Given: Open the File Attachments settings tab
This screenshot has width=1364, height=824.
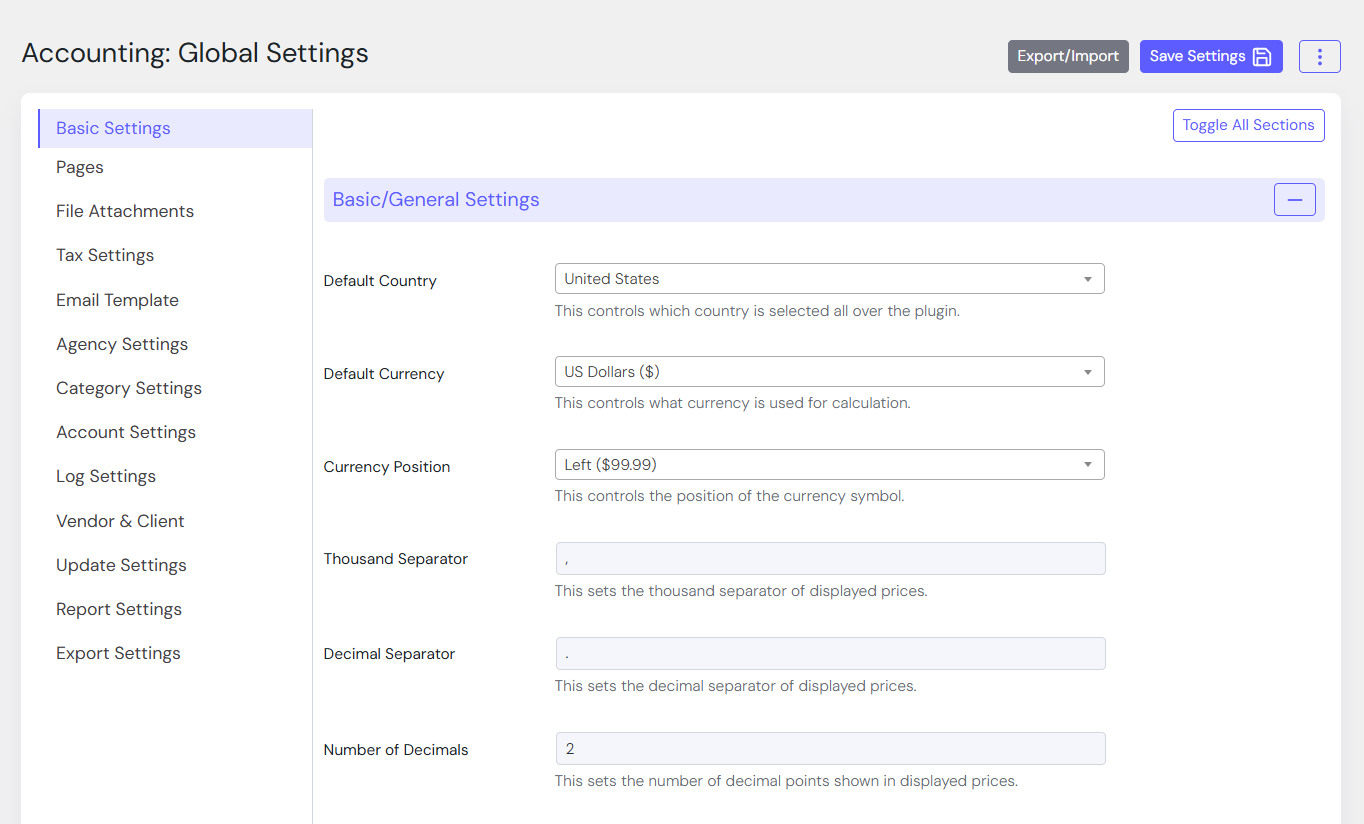Looking at the screenshot, I should [x=125, y=212].
